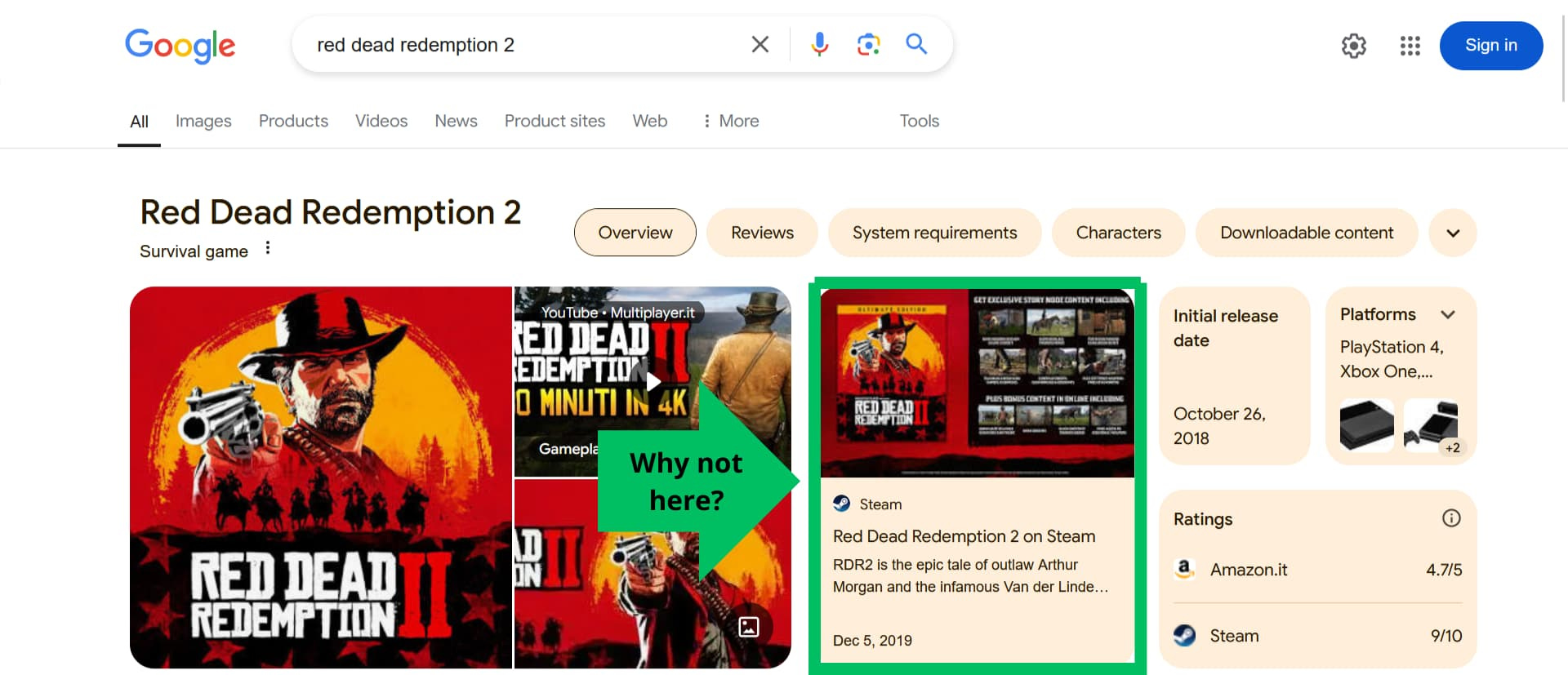1568x675 pixels.
Task: Open Product sites tab
Action: pos(555,121)
